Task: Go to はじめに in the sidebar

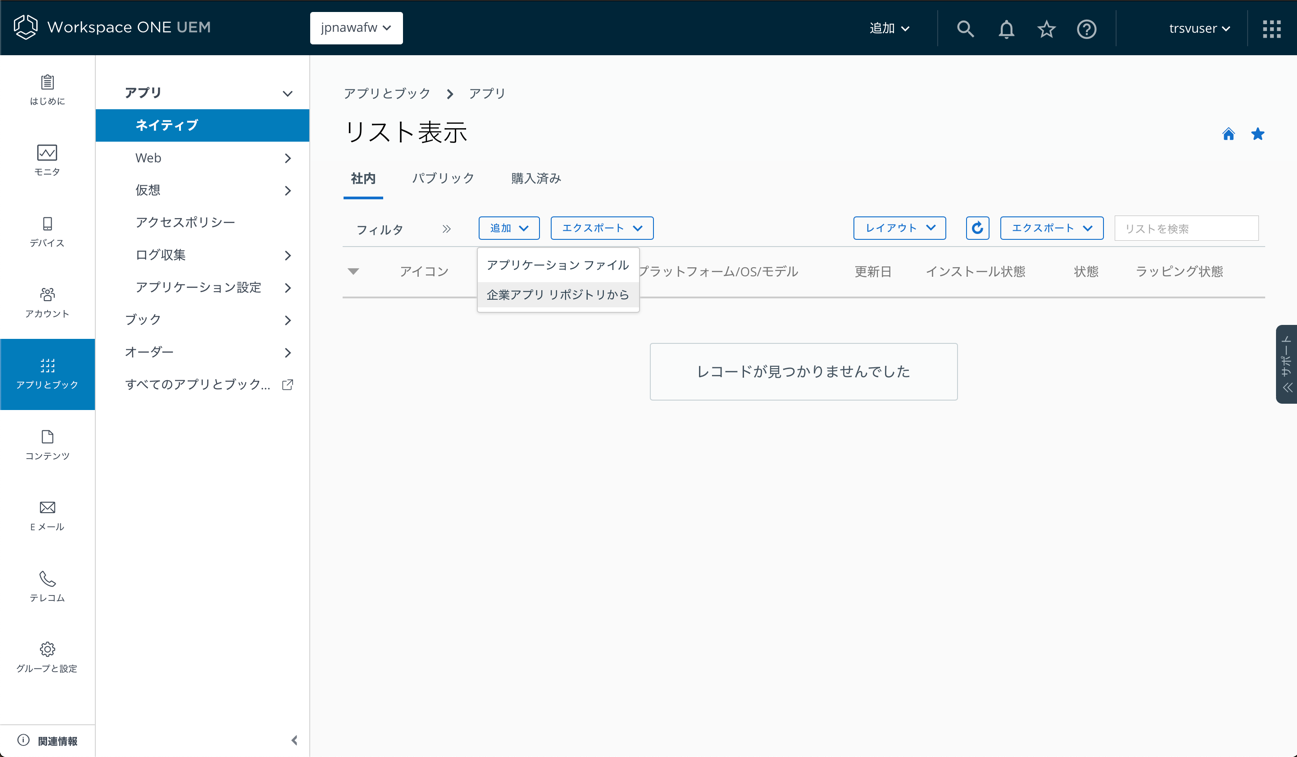Action: (x=47, y=90)
